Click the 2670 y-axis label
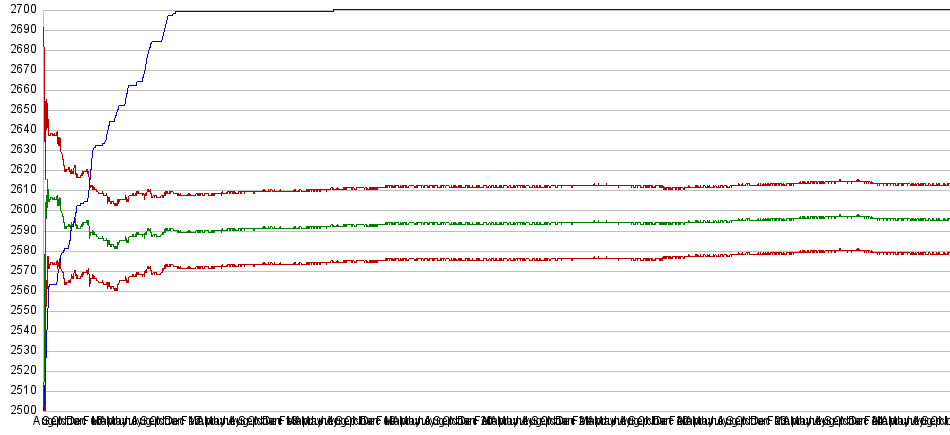This screenshot has width=950, height=435. click(x=20, y=70)
